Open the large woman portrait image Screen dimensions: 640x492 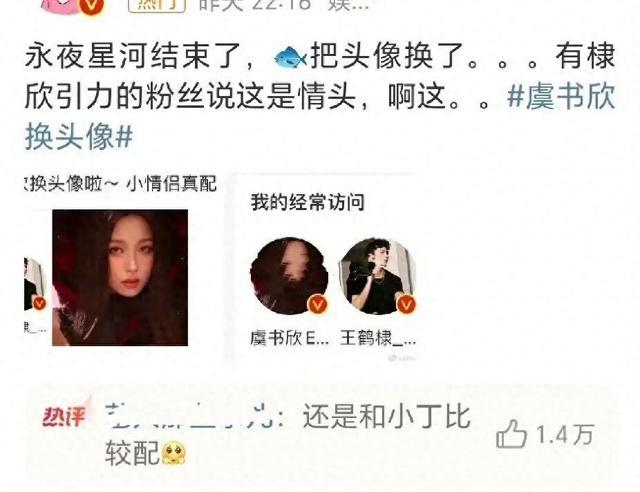pyautogui.click(x=120, y=278)
